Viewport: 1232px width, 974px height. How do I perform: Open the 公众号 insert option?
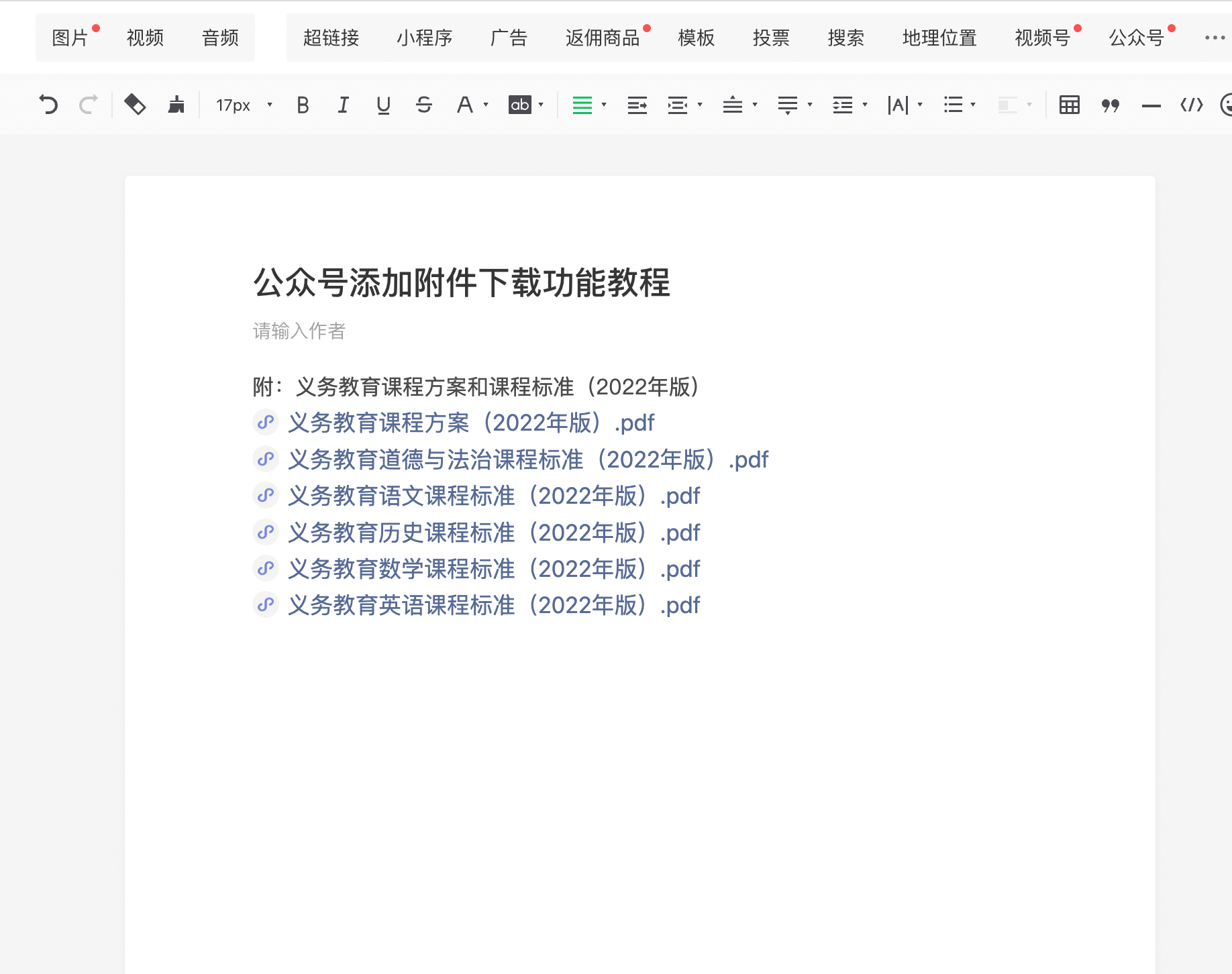point(1136,38)
